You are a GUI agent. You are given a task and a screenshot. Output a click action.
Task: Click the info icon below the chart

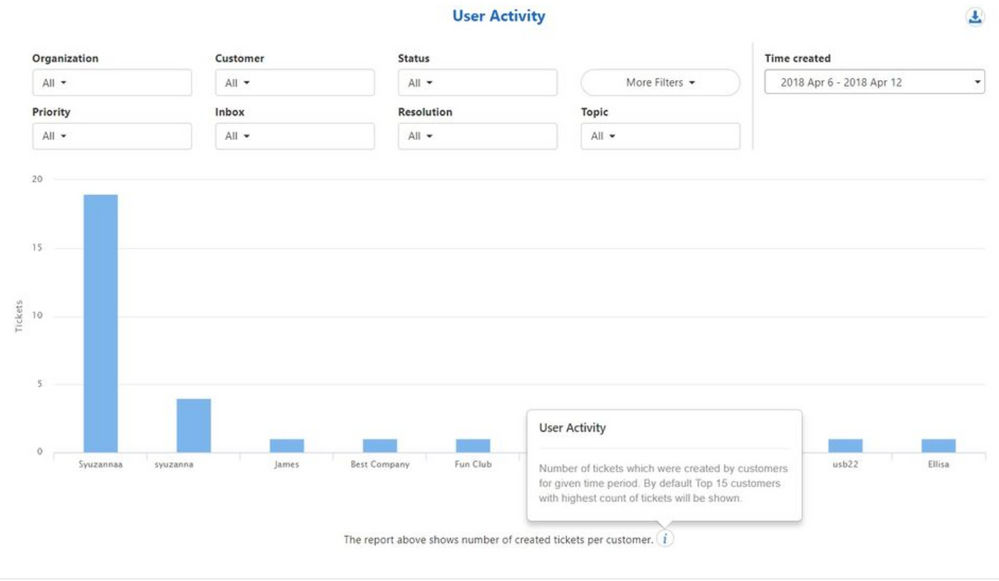[665, 539]
